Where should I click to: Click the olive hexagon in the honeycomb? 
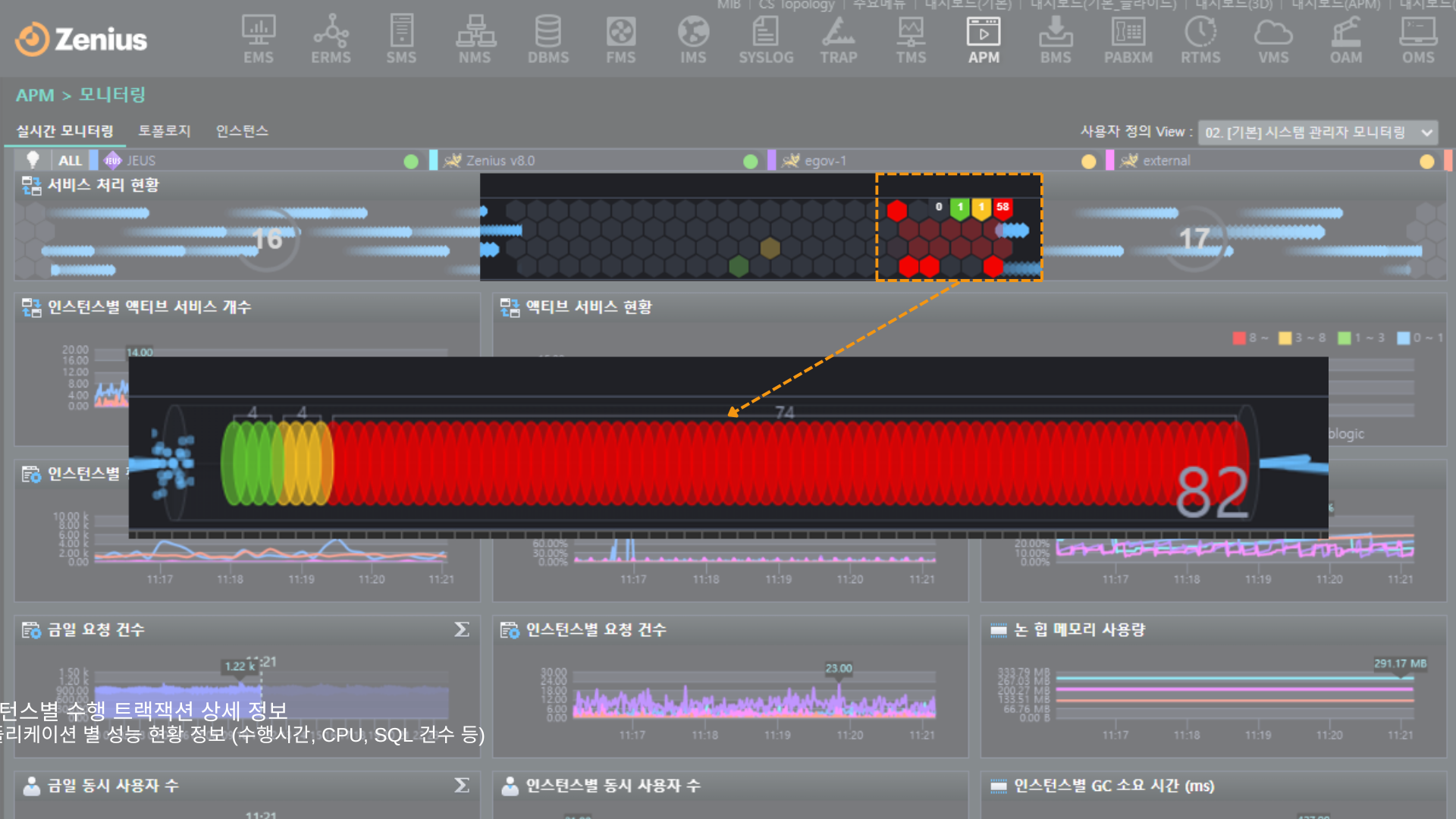pos(770,248)
